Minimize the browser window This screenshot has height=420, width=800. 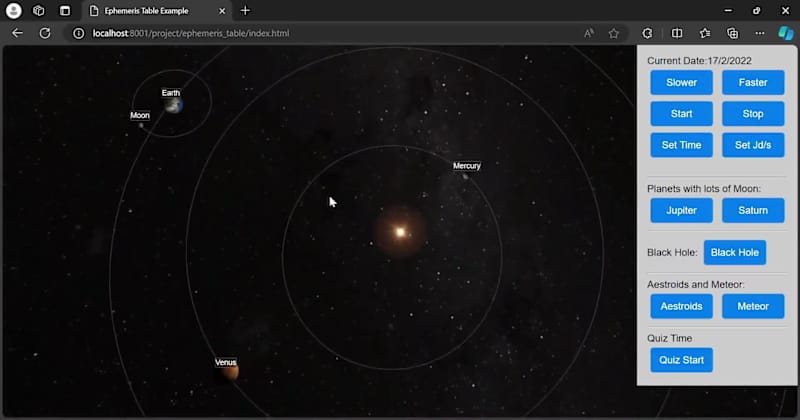728,11
